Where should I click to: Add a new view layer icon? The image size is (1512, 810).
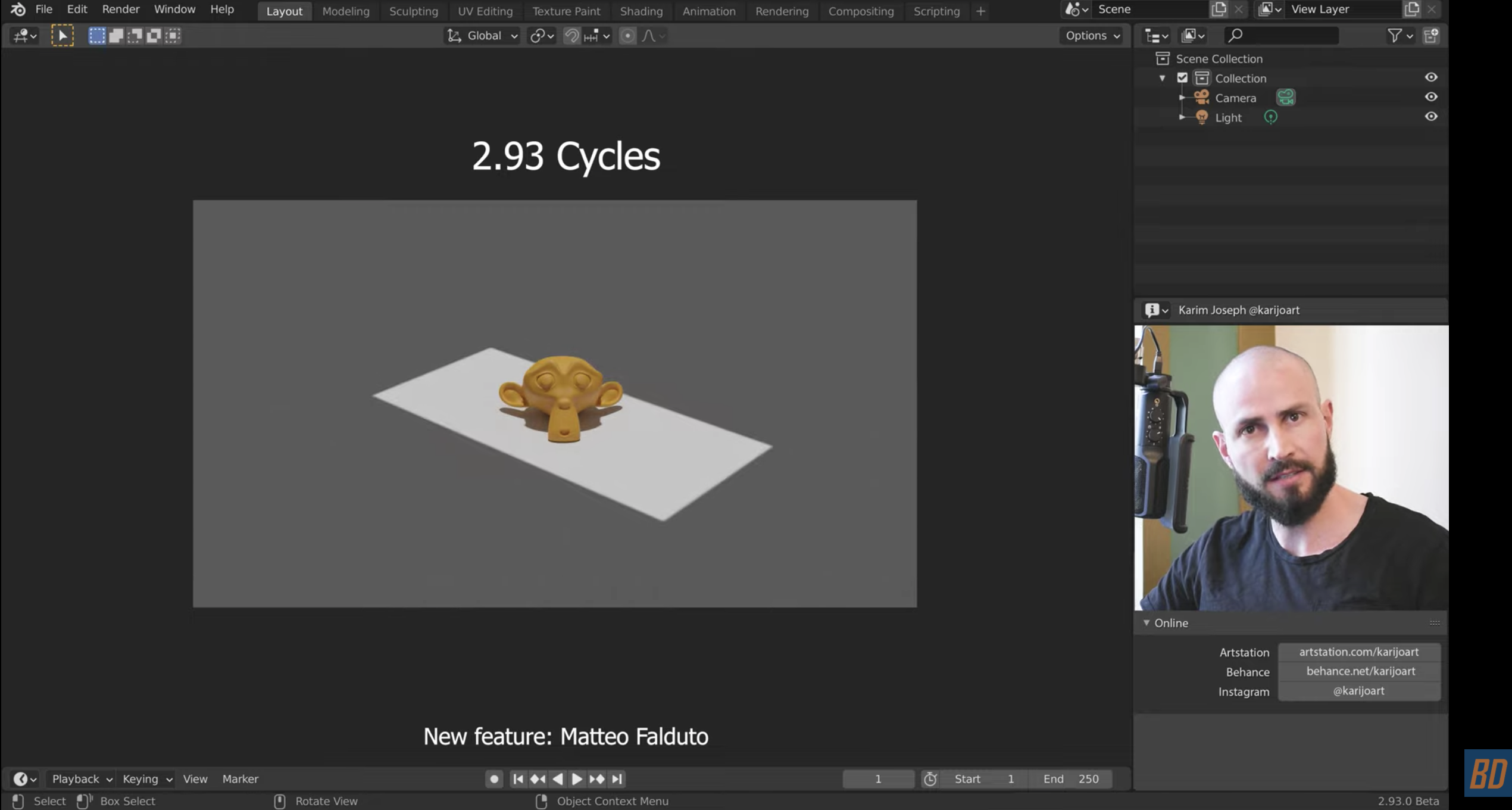[1411, 10]
